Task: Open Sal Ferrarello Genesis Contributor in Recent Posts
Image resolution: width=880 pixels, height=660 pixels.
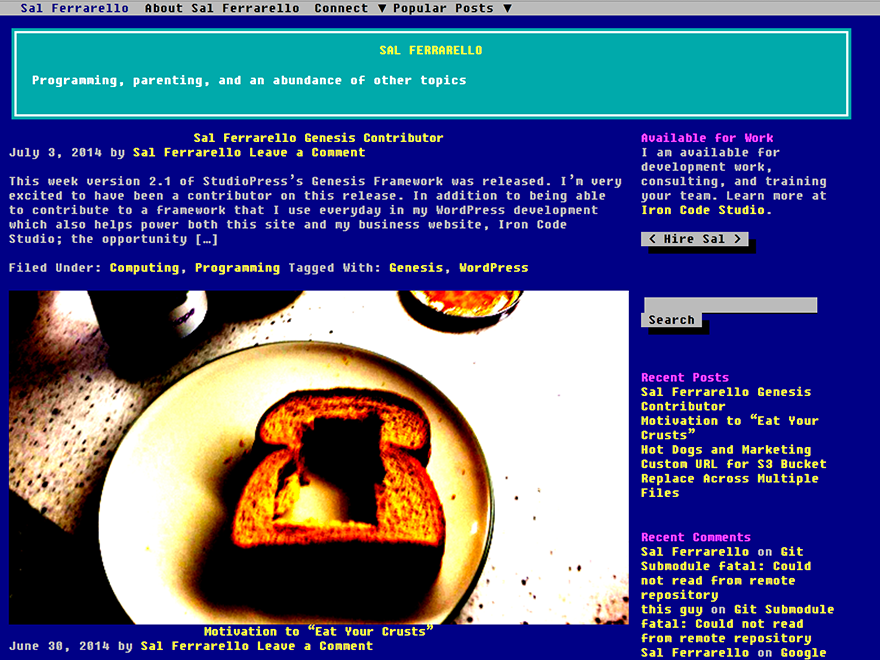Action: [726, 399]
